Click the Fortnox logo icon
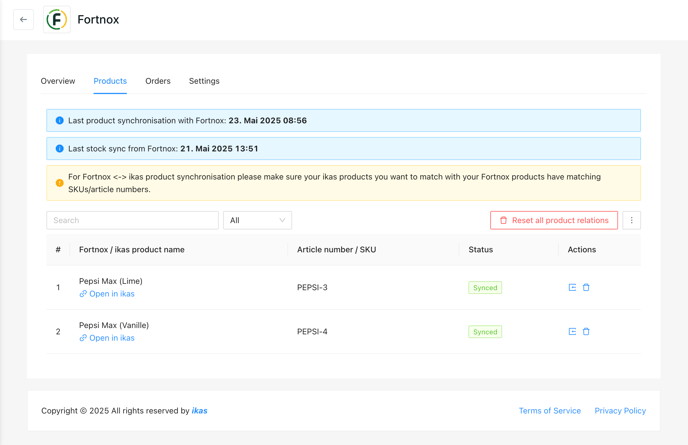The image size is (688, 445). pyautogui.click(x=57, y=19)
